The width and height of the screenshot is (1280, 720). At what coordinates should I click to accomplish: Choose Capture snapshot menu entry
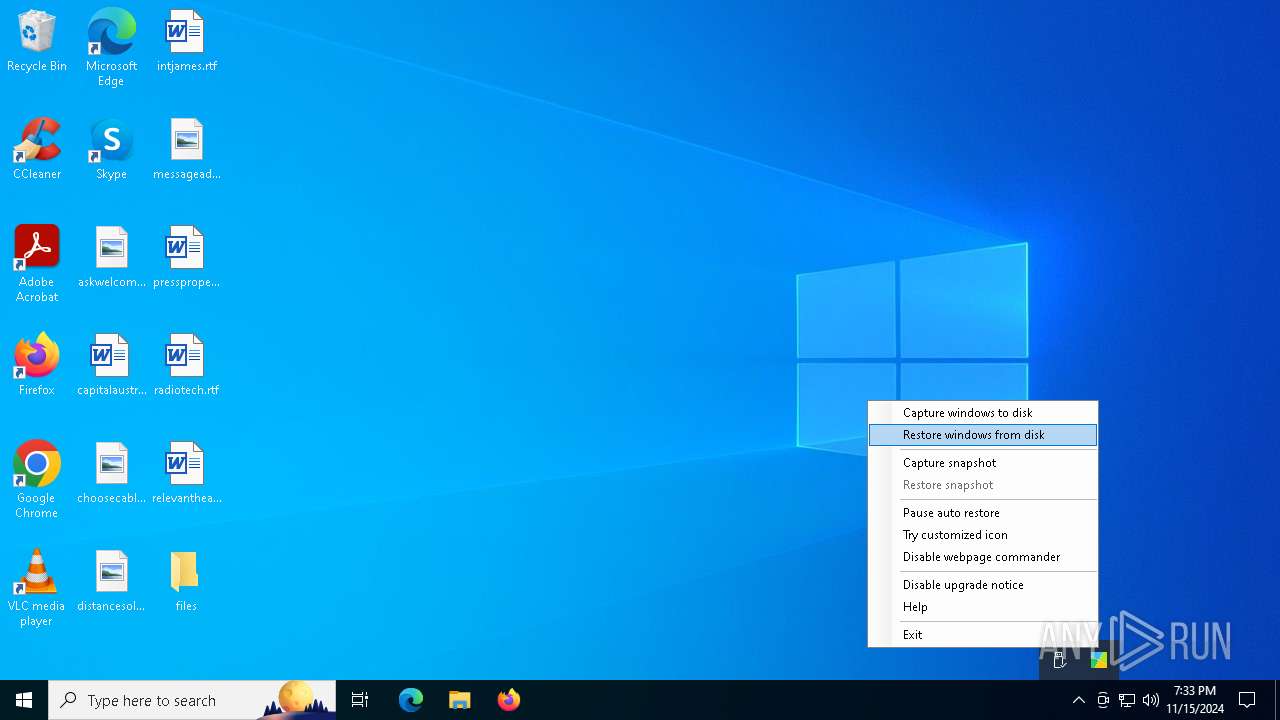pyautogui.click(x=983, y=463)
